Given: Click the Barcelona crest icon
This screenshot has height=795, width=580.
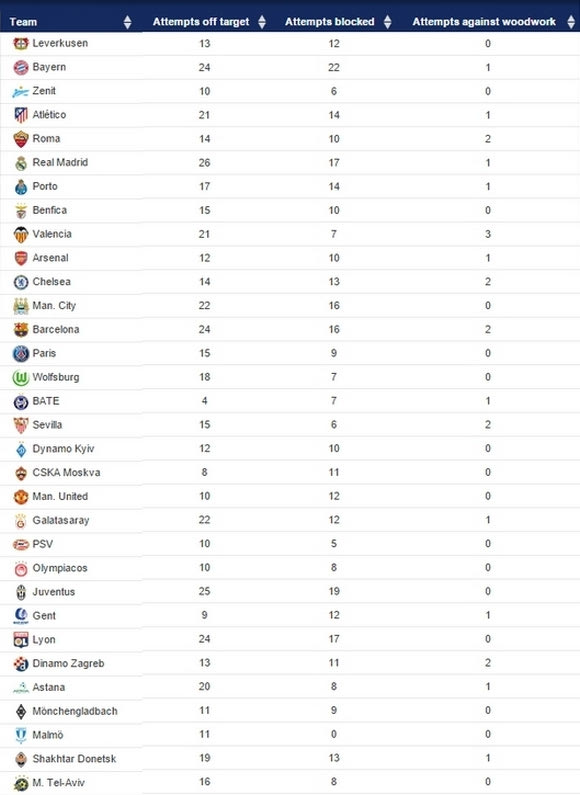Looking at the screenshot, I should tap(21, 330).
